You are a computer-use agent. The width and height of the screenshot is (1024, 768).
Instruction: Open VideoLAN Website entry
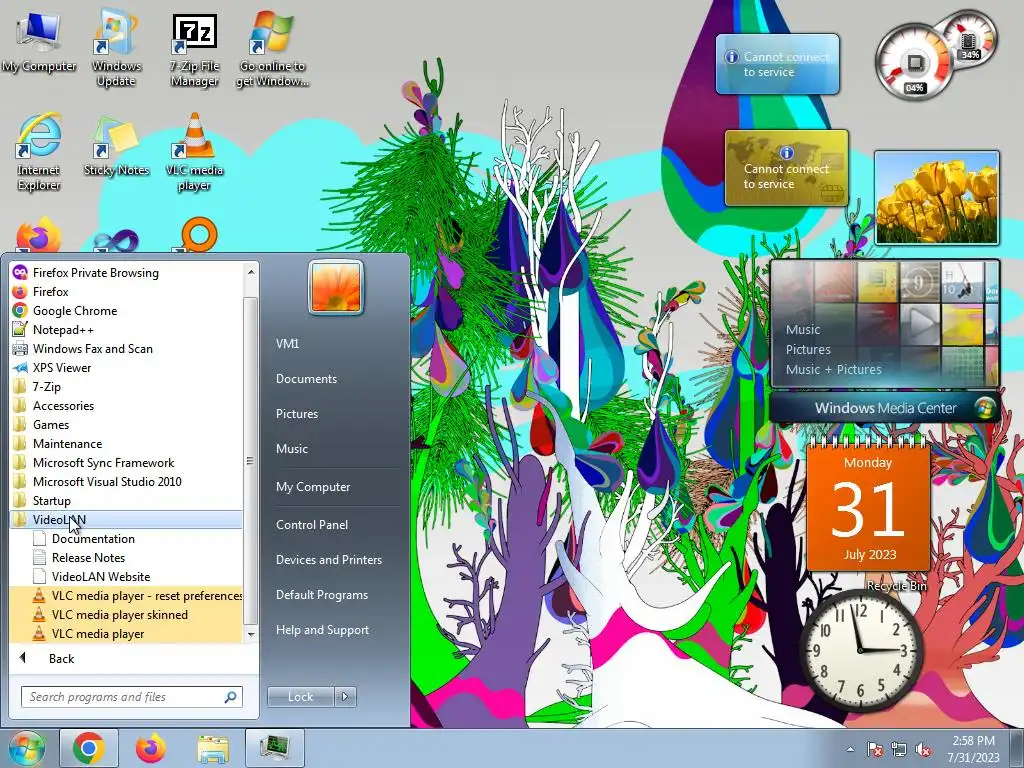coord(101,577)
